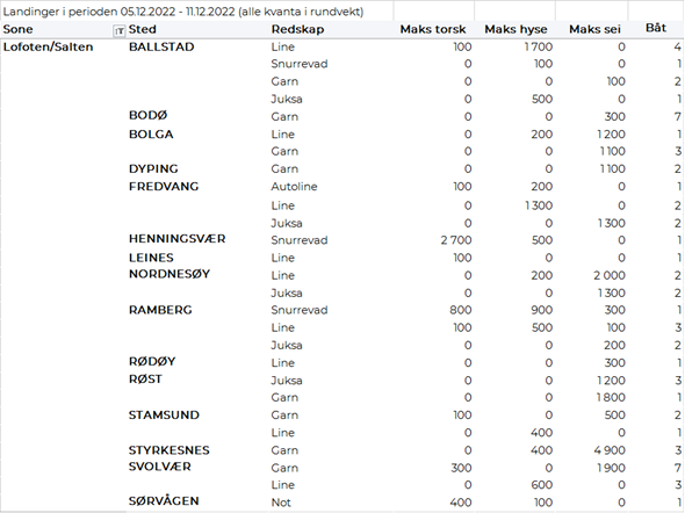Click the Maks sei column header
The image size is (684, 513).
point(592,30)
